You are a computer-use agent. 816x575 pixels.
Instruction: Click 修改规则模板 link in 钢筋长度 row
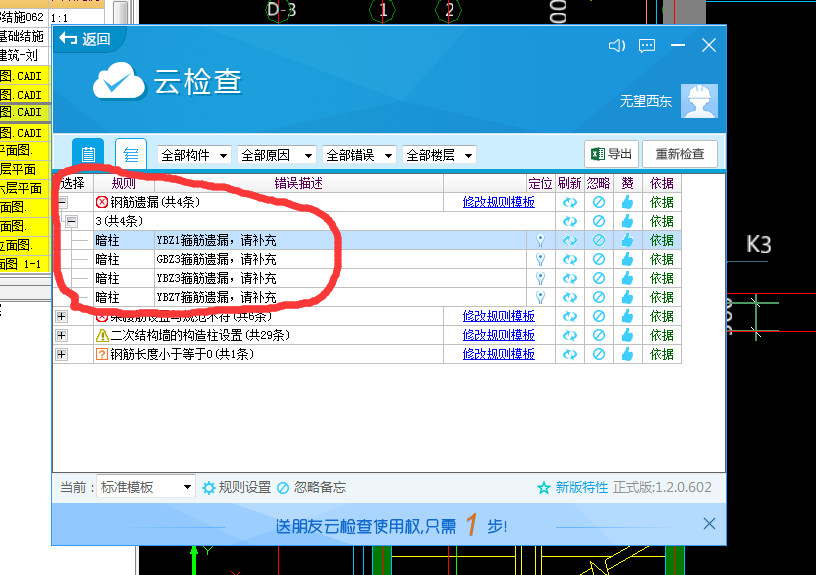tap(499, 354)
